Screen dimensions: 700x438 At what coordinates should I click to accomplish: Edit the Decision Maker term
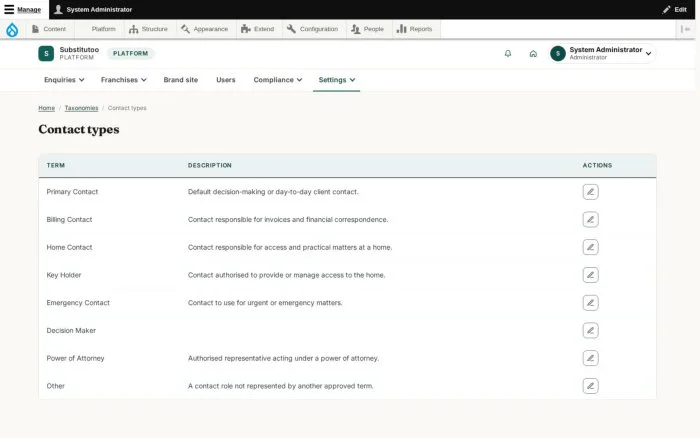pos(590,330)
